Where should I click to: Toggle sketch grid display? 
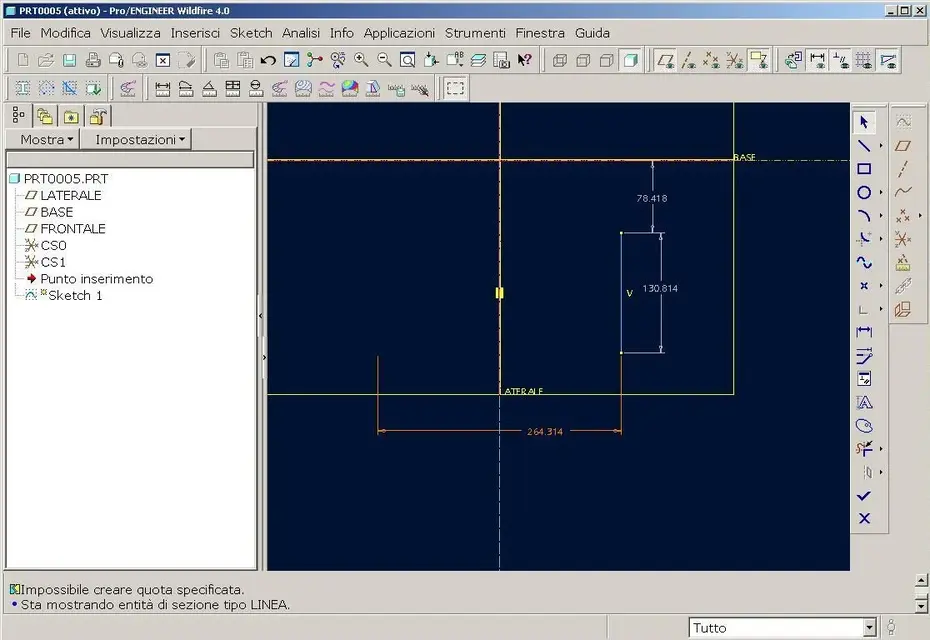click(864, 61)
